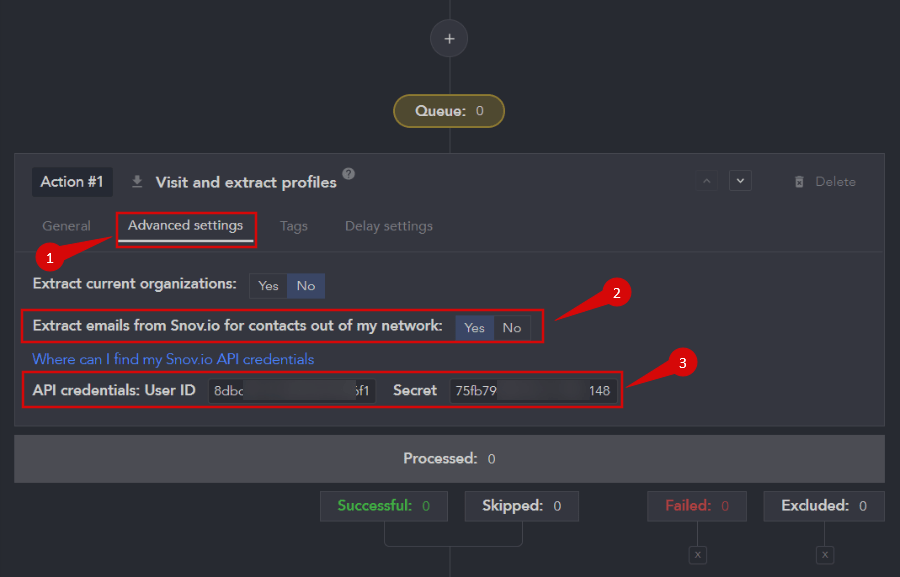Viewport: 900px width, 577px height.
Task: Click the plus icon to add a step
Action: [x=449, y=39]
